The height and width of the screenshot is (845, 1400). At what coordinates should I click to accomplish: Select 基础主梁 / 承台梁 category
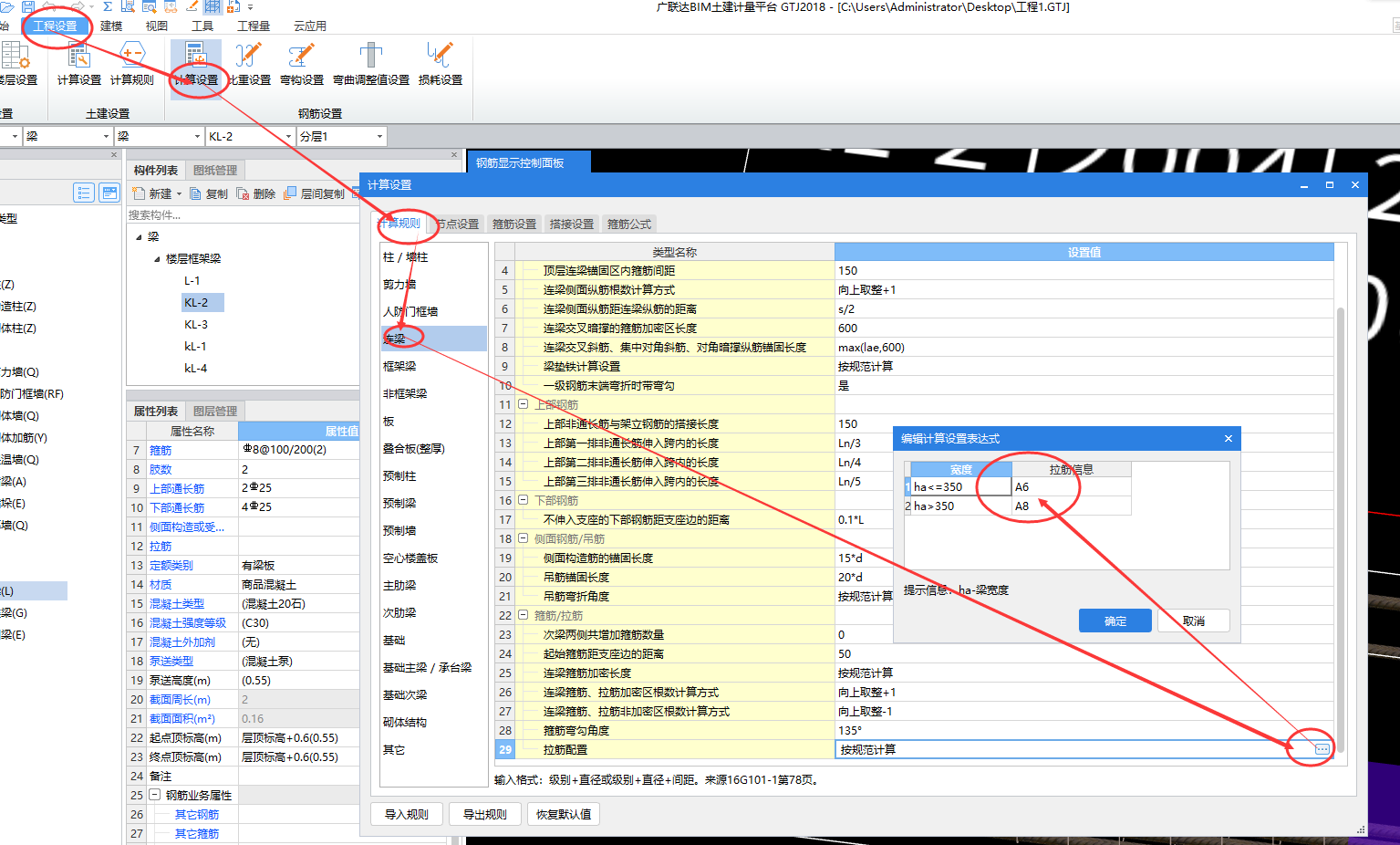tap(433, 667)
